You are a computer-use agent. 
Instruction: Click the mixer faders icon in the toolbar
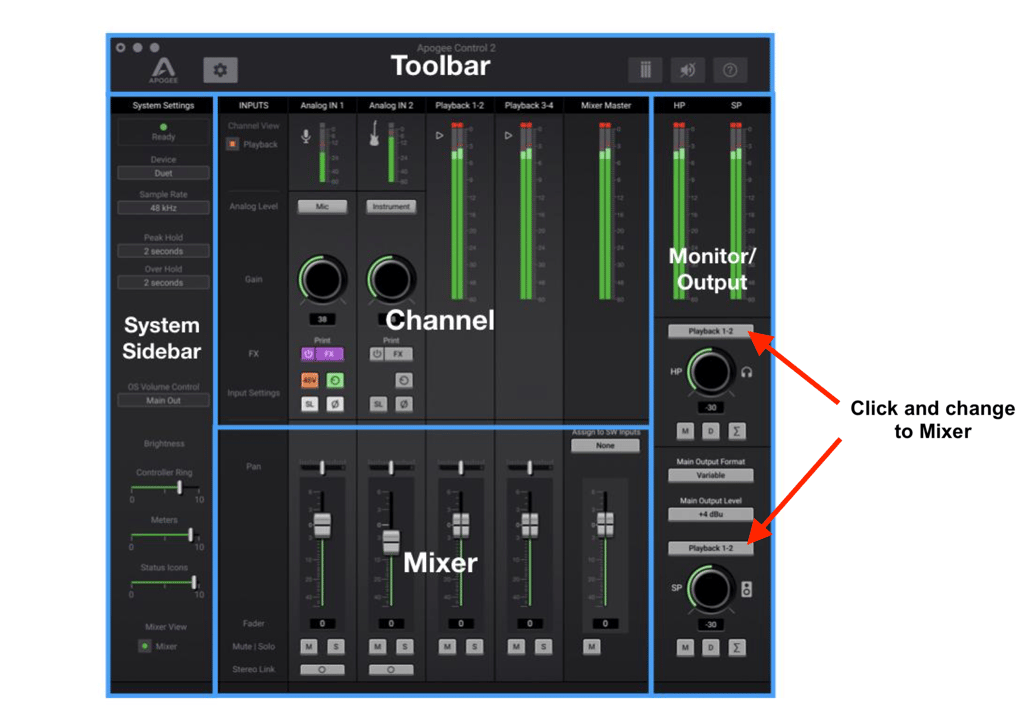(645, 70)
